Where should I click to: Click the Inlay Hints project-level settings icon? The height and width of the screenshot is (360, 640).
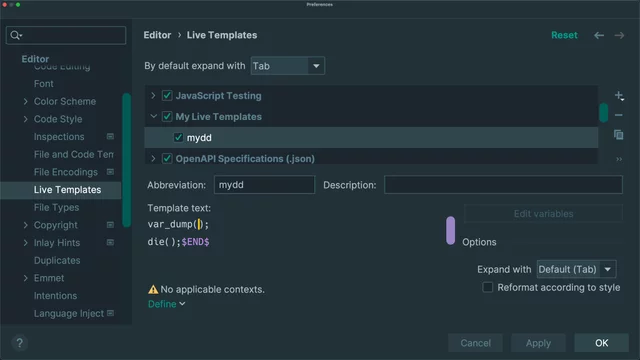pos(110,242)
